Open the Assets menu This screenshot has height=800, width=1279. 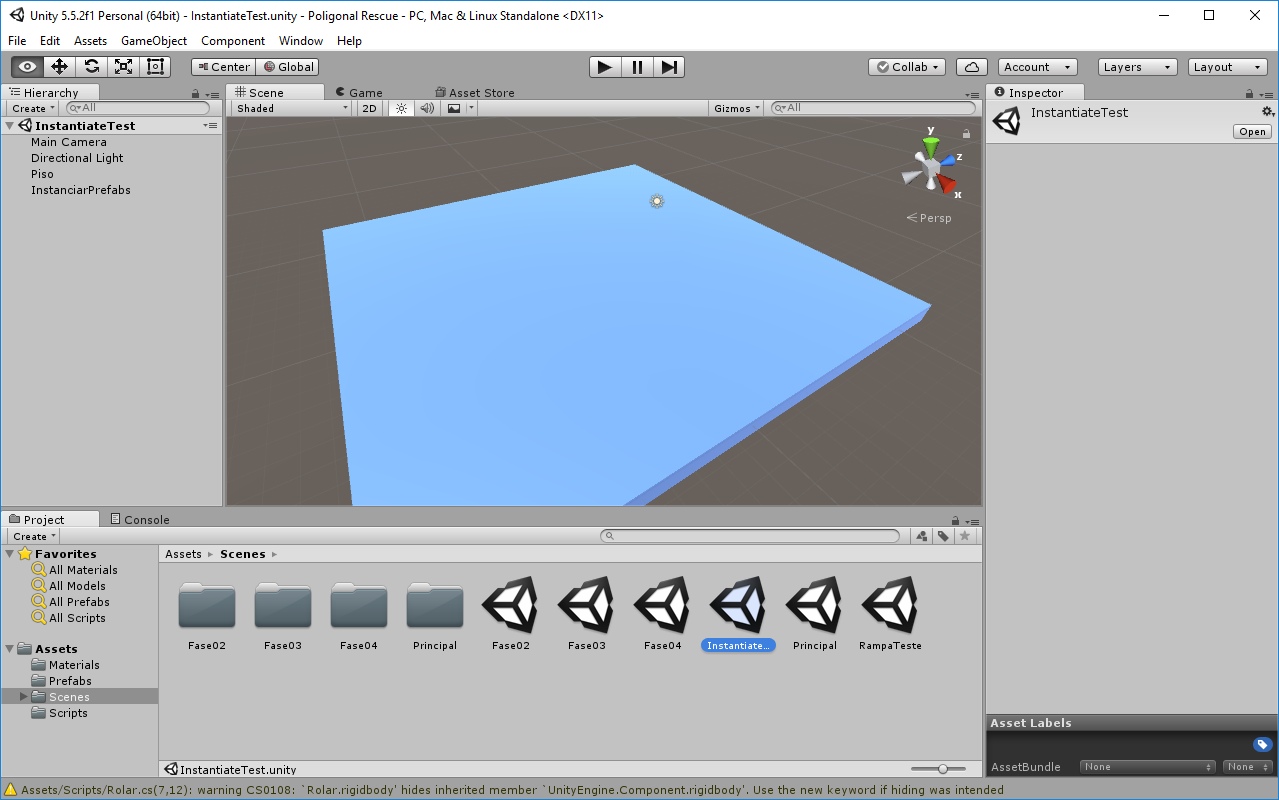click(x=90, y=41)
